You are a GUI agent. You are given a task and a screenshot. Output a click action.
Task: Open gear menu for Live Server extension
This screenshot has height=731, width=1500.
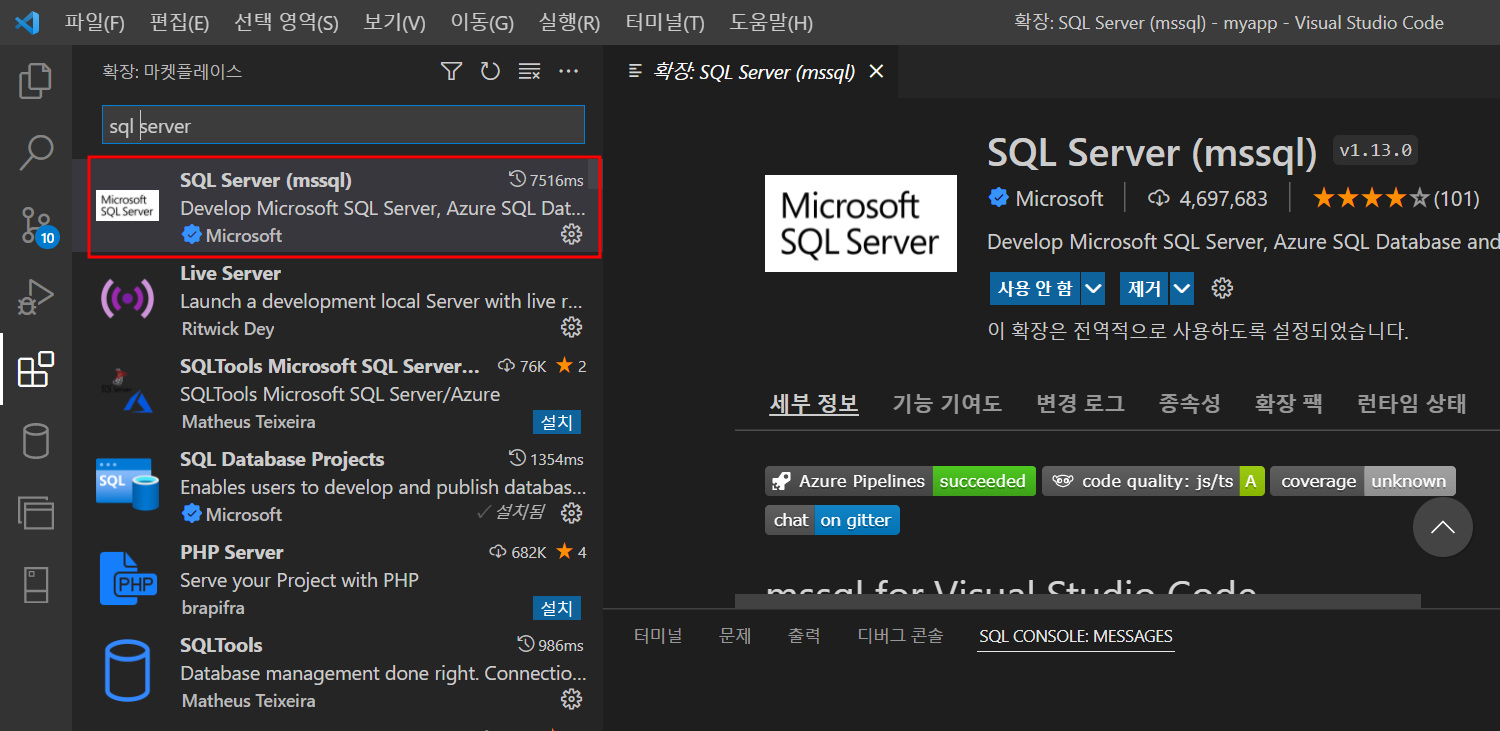571,327
